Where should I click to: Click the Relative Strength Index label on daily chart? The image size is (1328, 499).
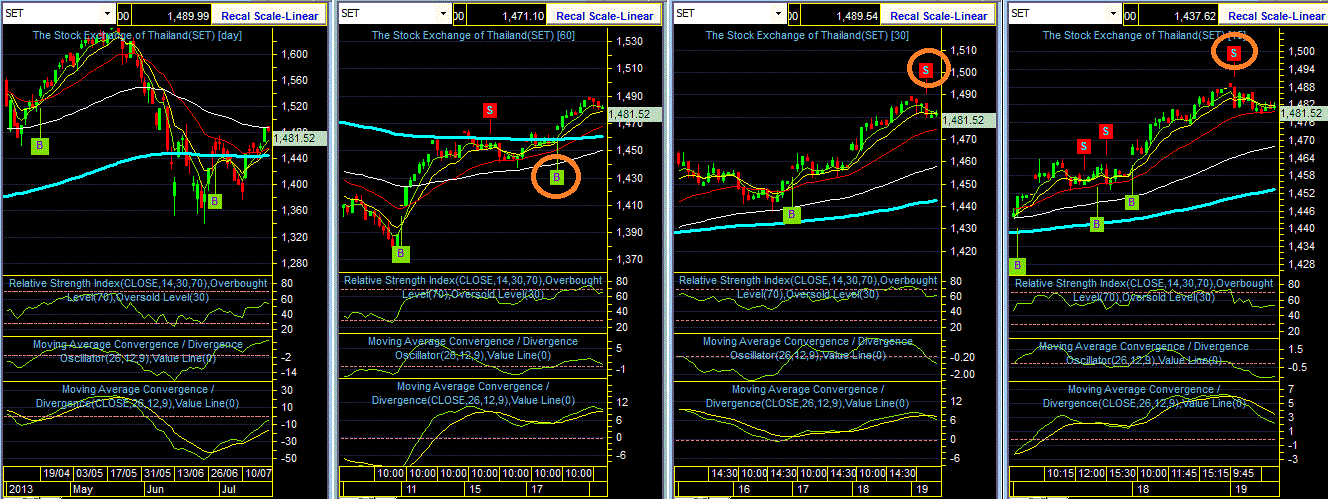136,290
